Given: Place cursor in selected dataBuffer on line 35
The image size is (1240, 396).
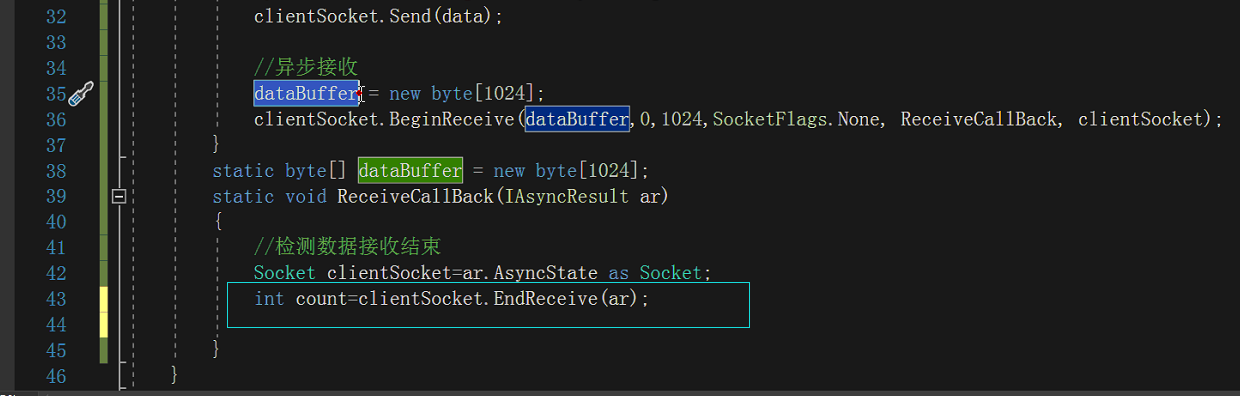Looking at the screenshot, I should (x=306, y=93).
